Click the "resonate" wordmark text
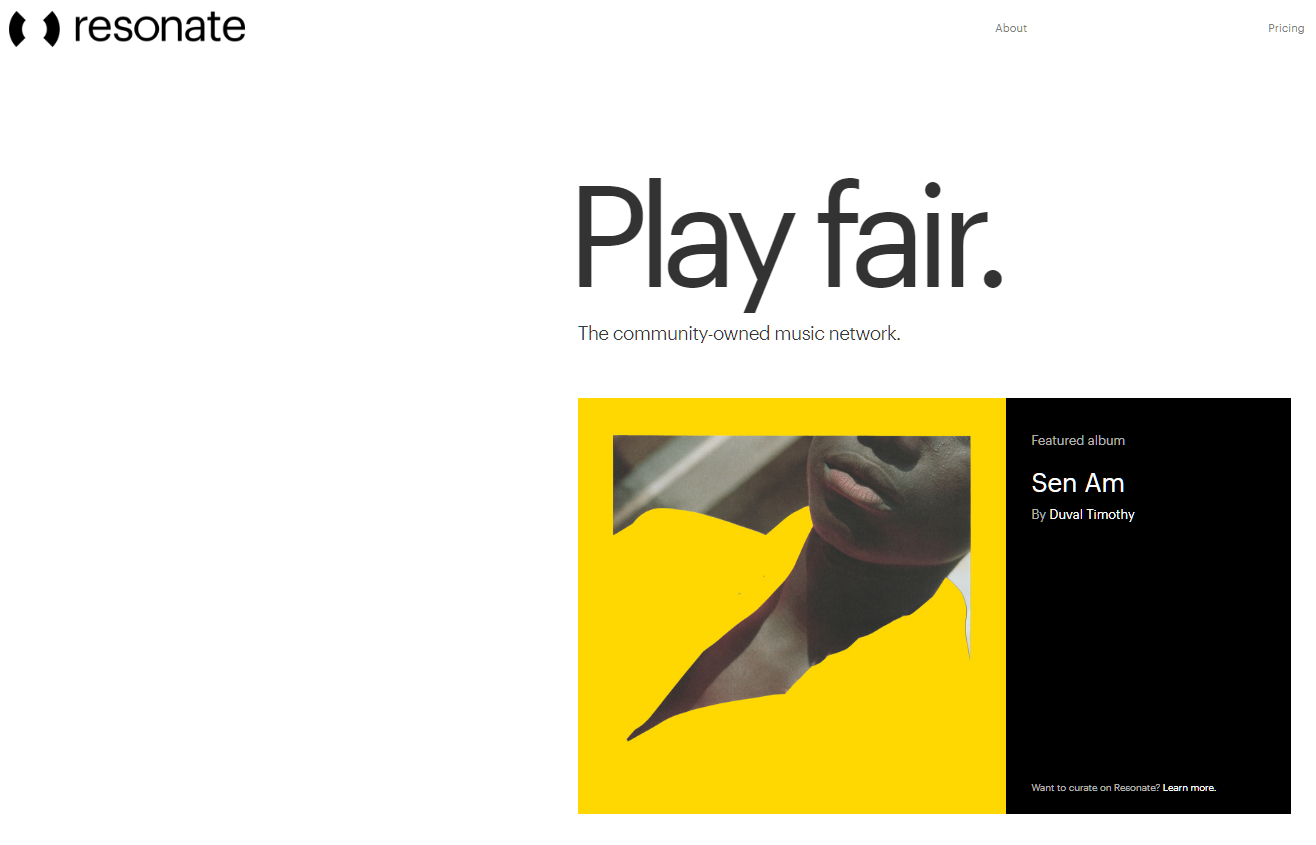 click(160, 28)
